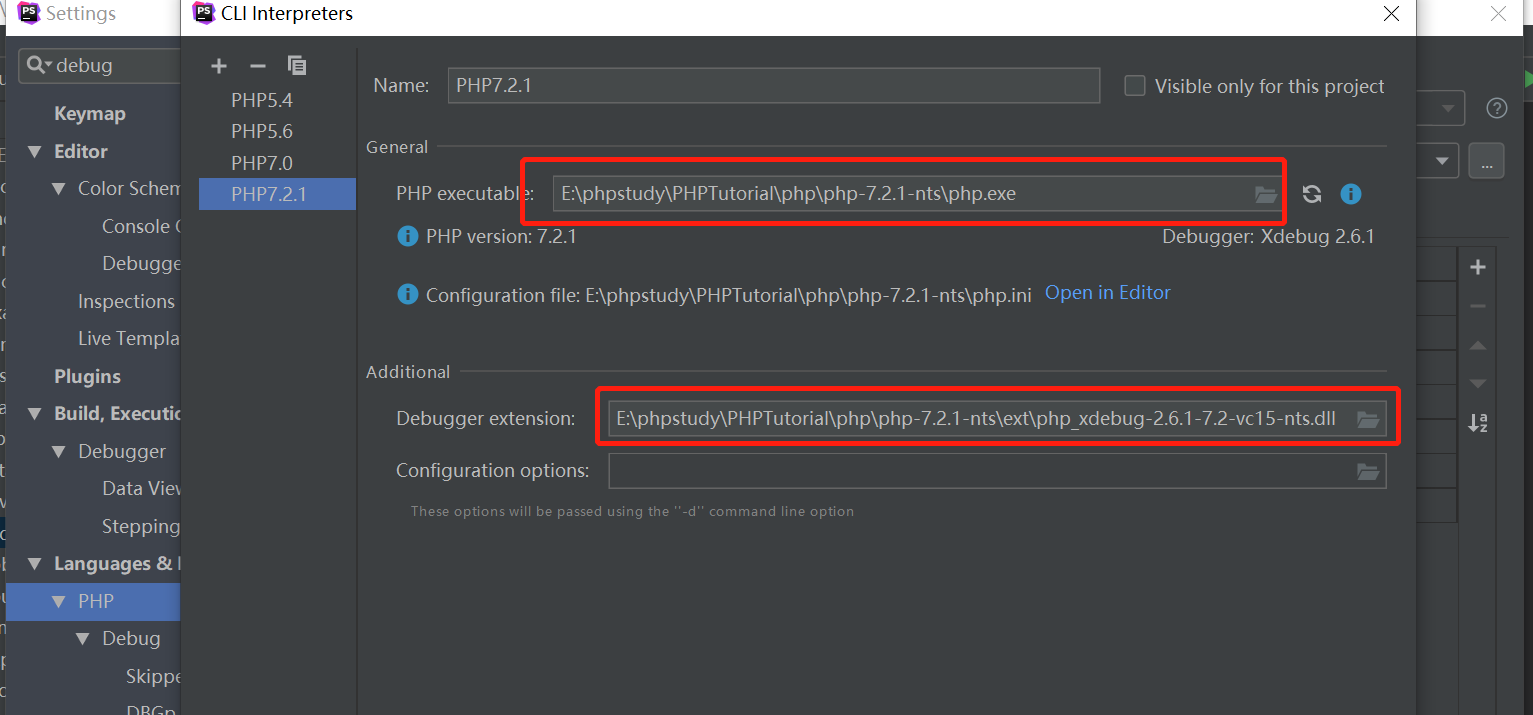The image size is (1533, 715).
Task: Select PHP5.6 interpreter in list
Action: tap(277, 131)
